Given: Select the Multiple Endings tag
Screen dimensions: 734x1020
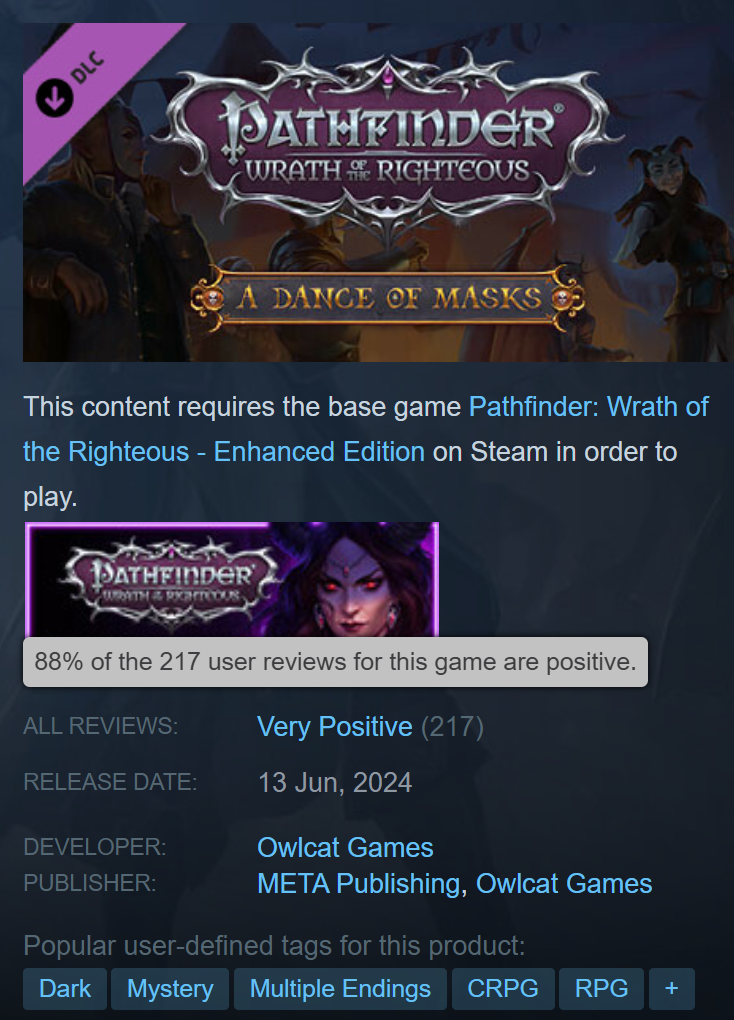Looking at the screenshot, I should point(340,989).
